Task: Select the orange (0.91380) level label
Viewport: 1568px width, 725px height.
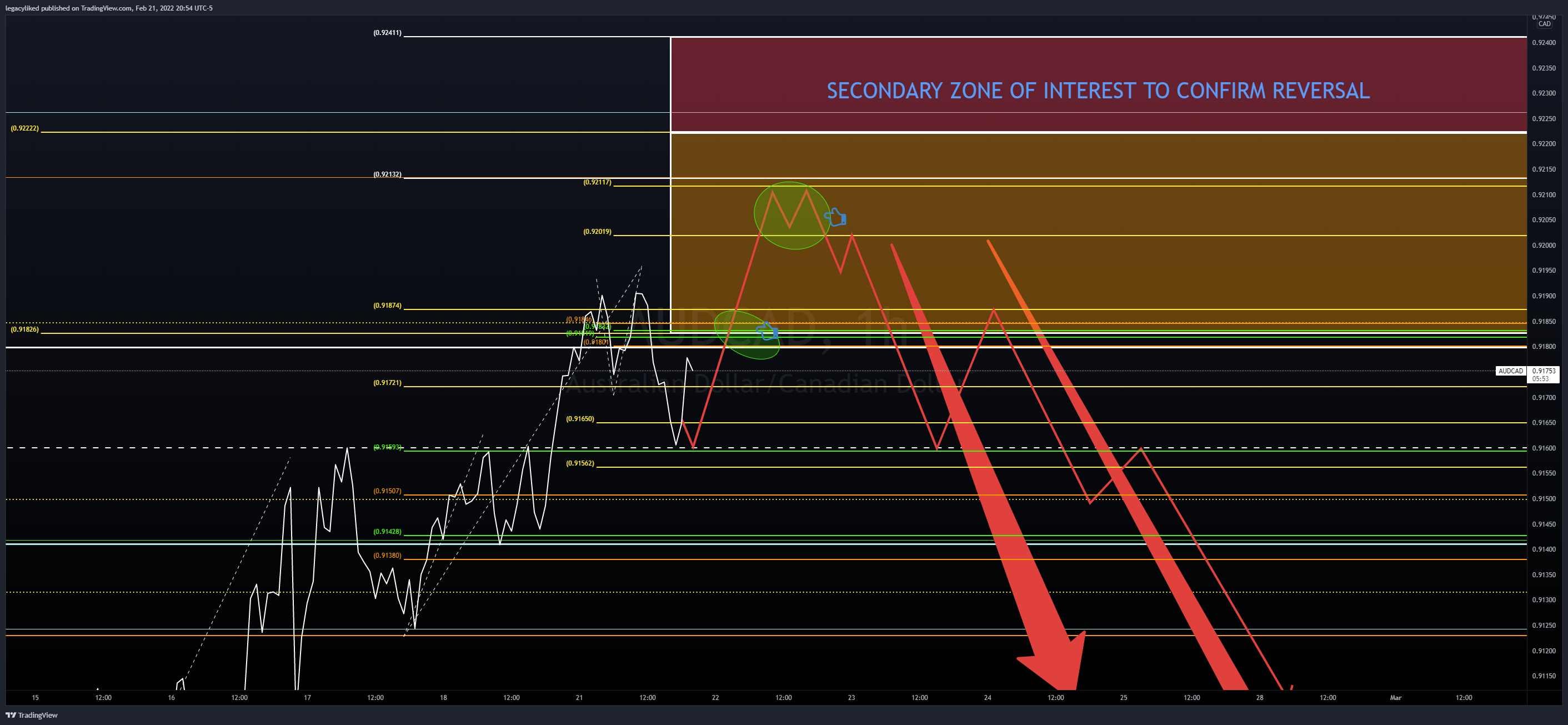Action: [x=387, y=555]
